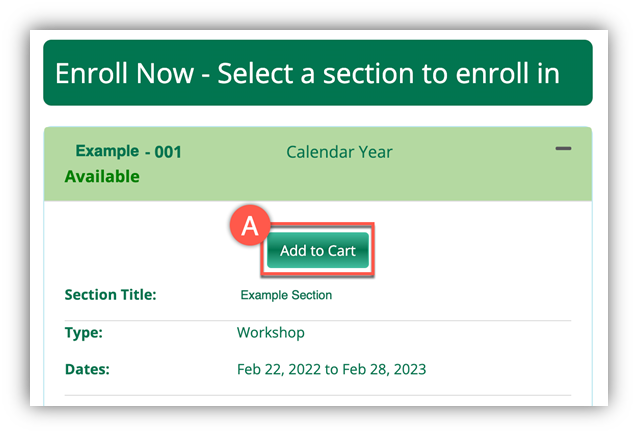Click the "Calendar Year" term text
Image resolution: width=638 pixels, height=436 pixels.
[x=339, y=152]
